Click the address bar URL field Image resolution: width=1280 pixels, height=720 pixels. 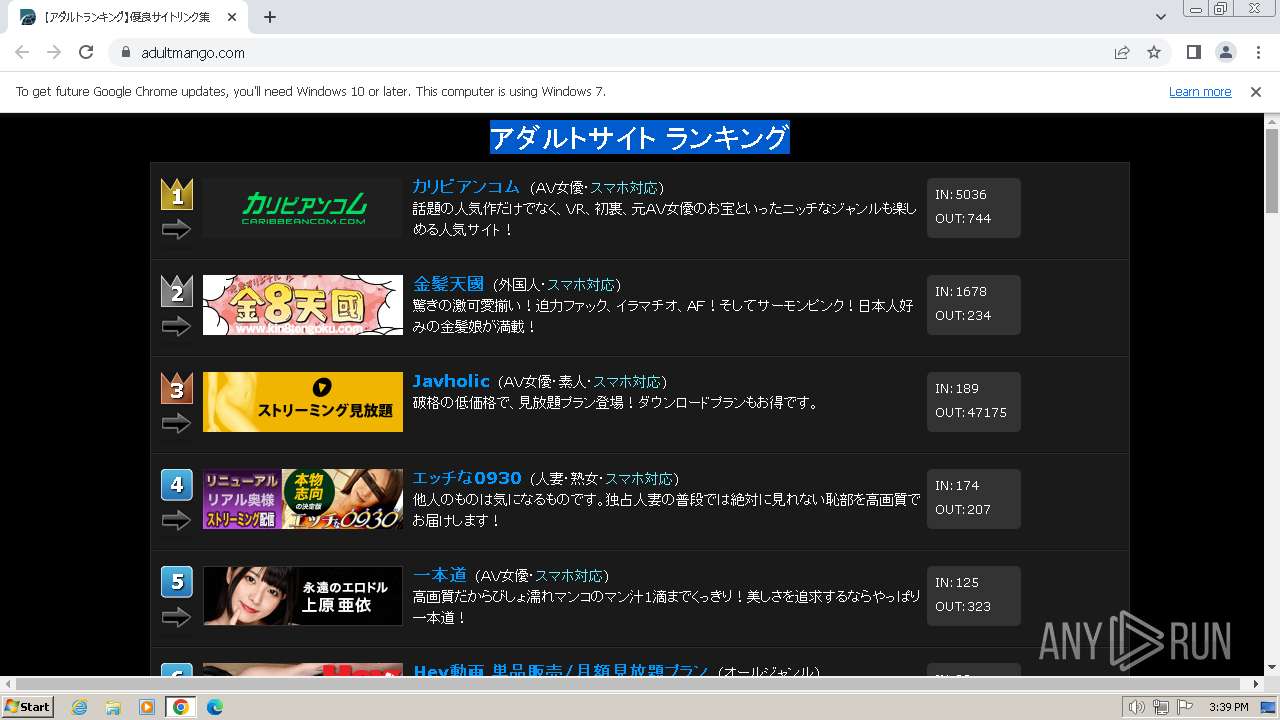coord(610,53)
